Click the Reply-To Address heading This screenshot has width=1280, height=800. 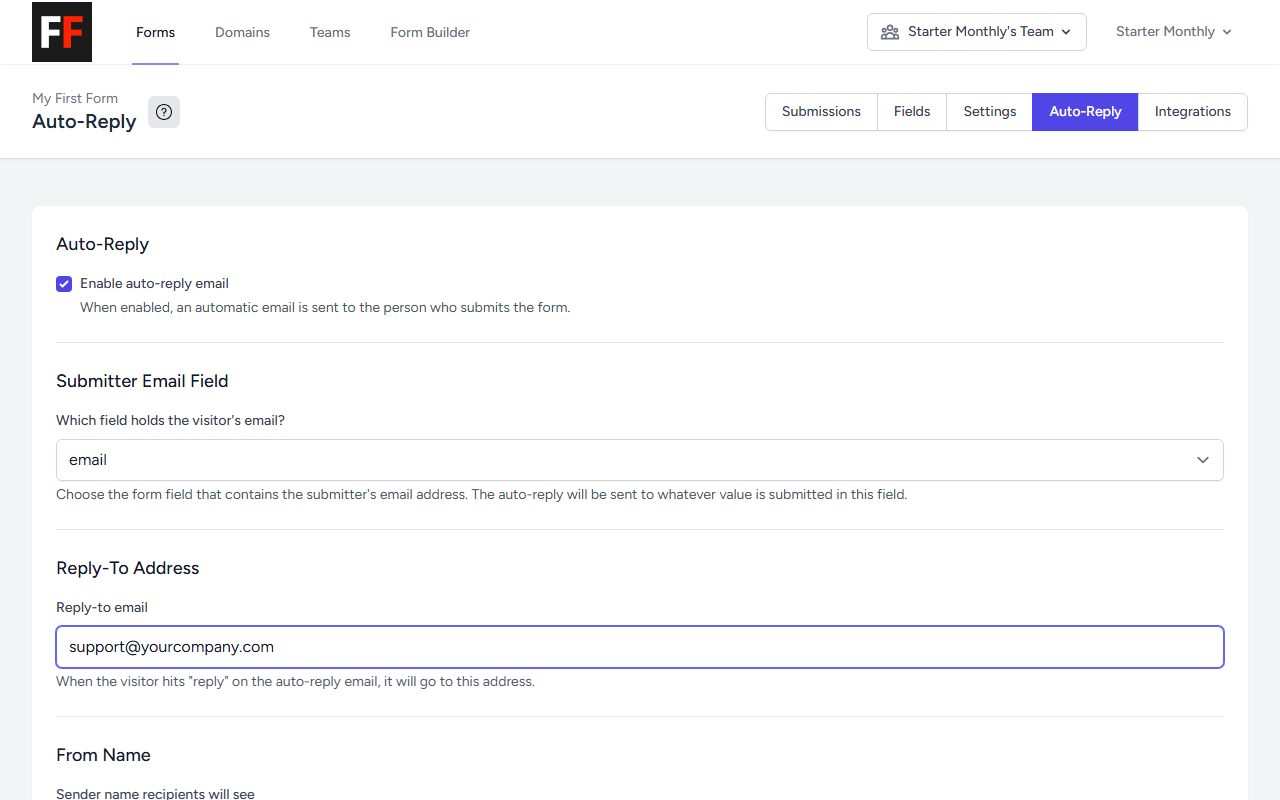coord(128,568)
